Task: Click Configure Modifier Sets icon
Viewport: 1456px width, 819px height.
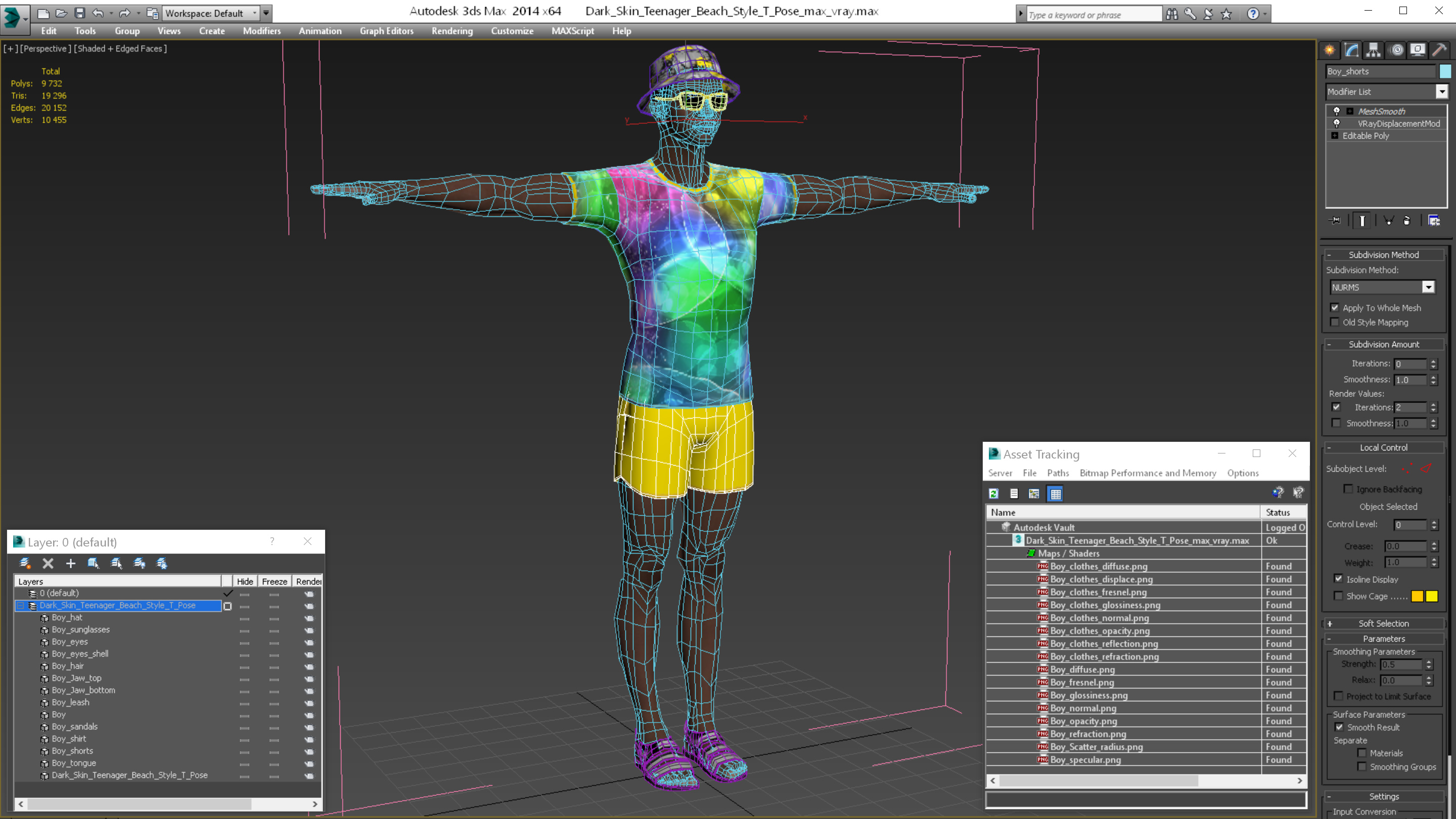Action: [1434, 220]
